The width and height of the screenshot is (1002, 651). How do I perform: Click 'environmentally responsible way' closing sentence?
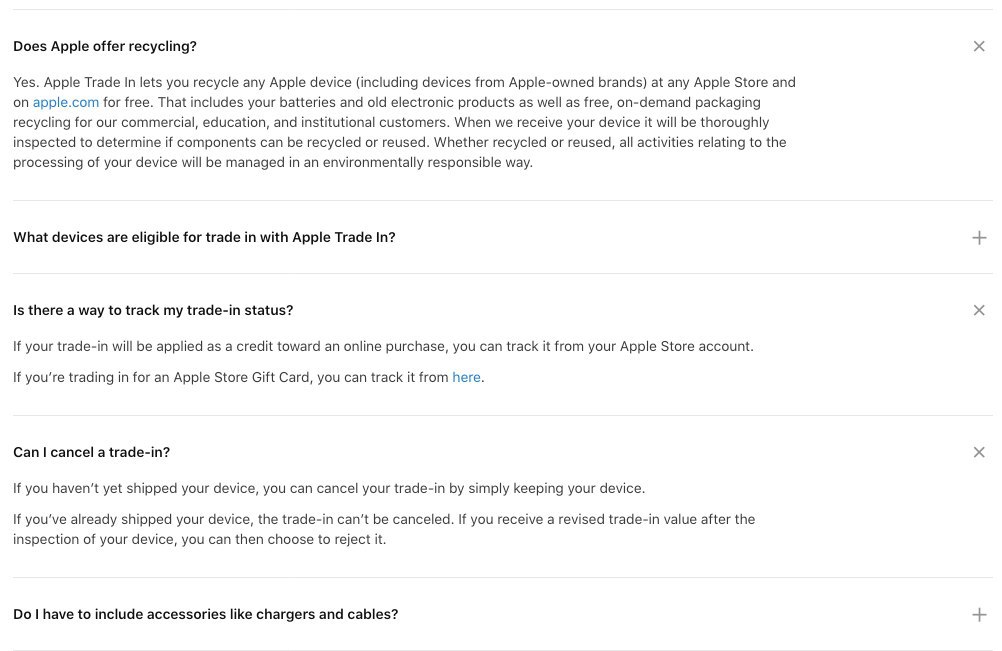click(273, 162)
